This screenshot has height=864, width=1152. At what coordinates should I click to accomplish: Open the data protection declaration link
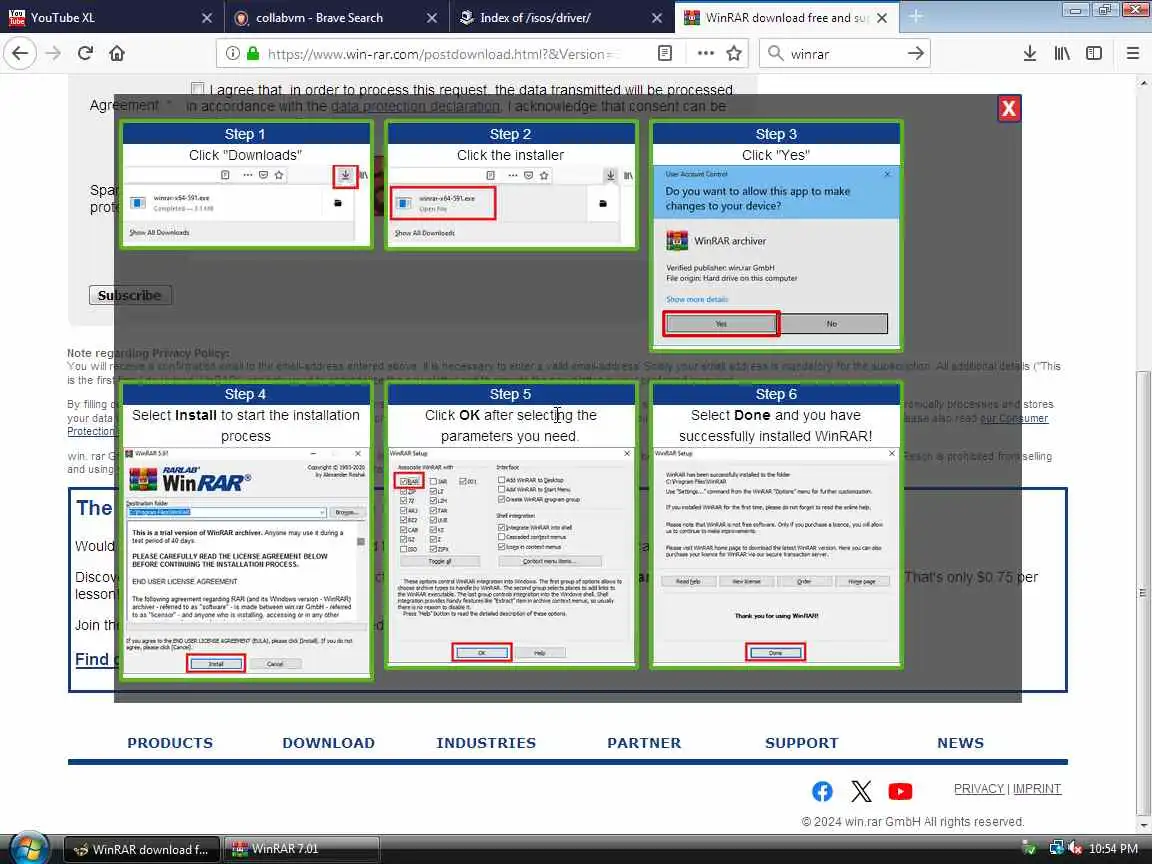coord(415,107)
